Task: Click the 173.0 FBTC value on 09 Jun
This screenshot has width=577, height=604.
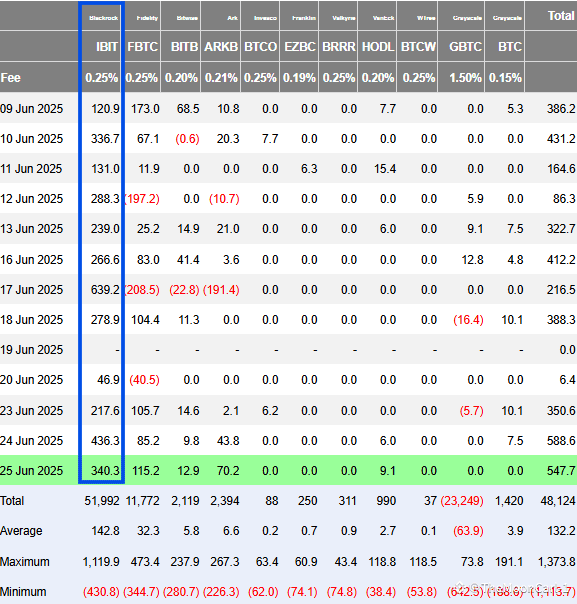Action: click(x=145, y=109)
